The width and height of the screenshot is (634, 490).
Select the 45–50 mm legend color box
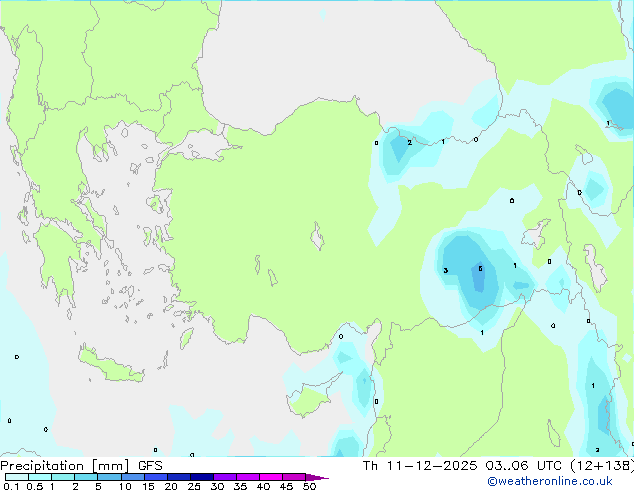pyautogui.click(x=294, y=477)
